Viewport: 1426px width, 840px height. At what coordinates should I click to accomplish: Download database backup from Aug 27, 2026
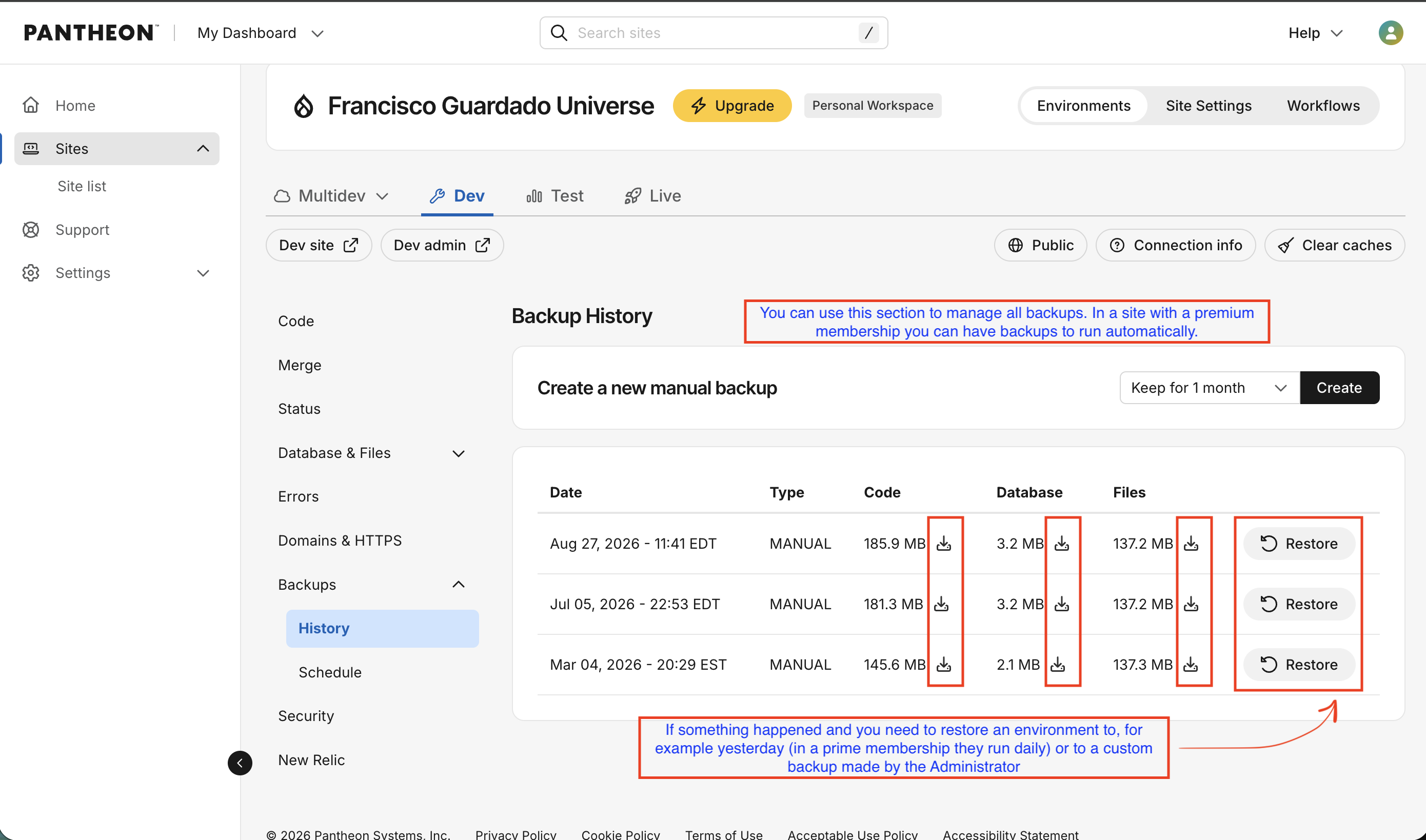point(1061,544)
